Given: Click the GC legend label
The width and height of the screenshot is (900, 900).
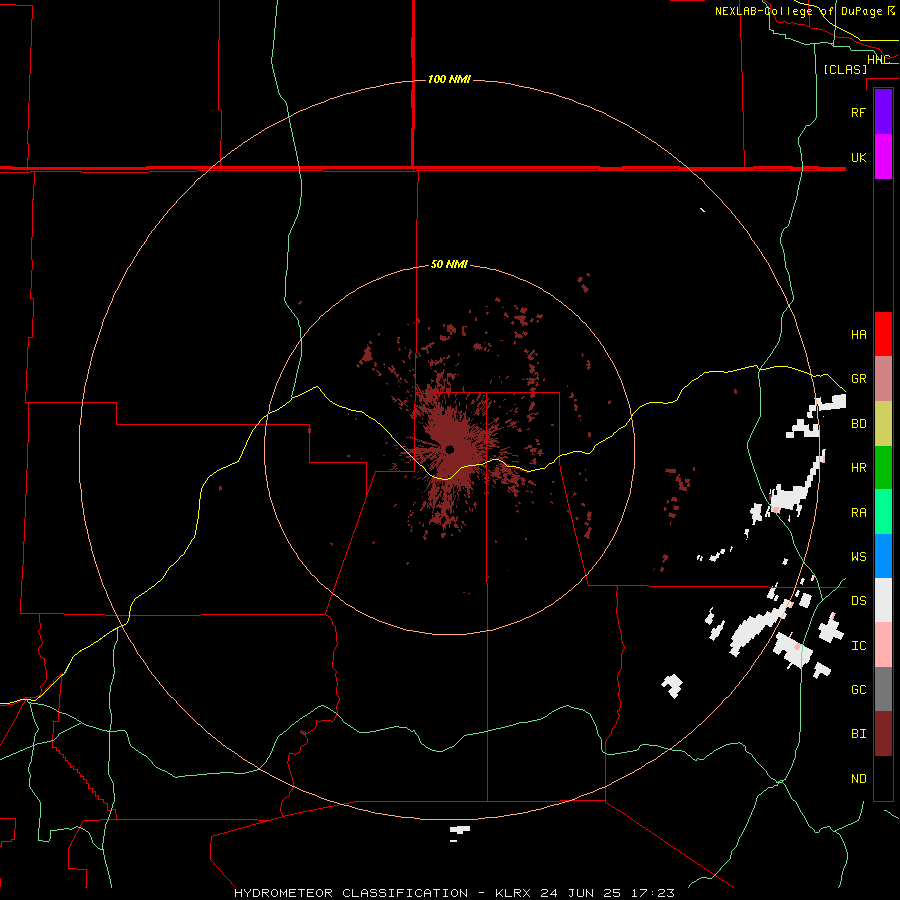Looking at the screenshot, I should coord(858,690).
